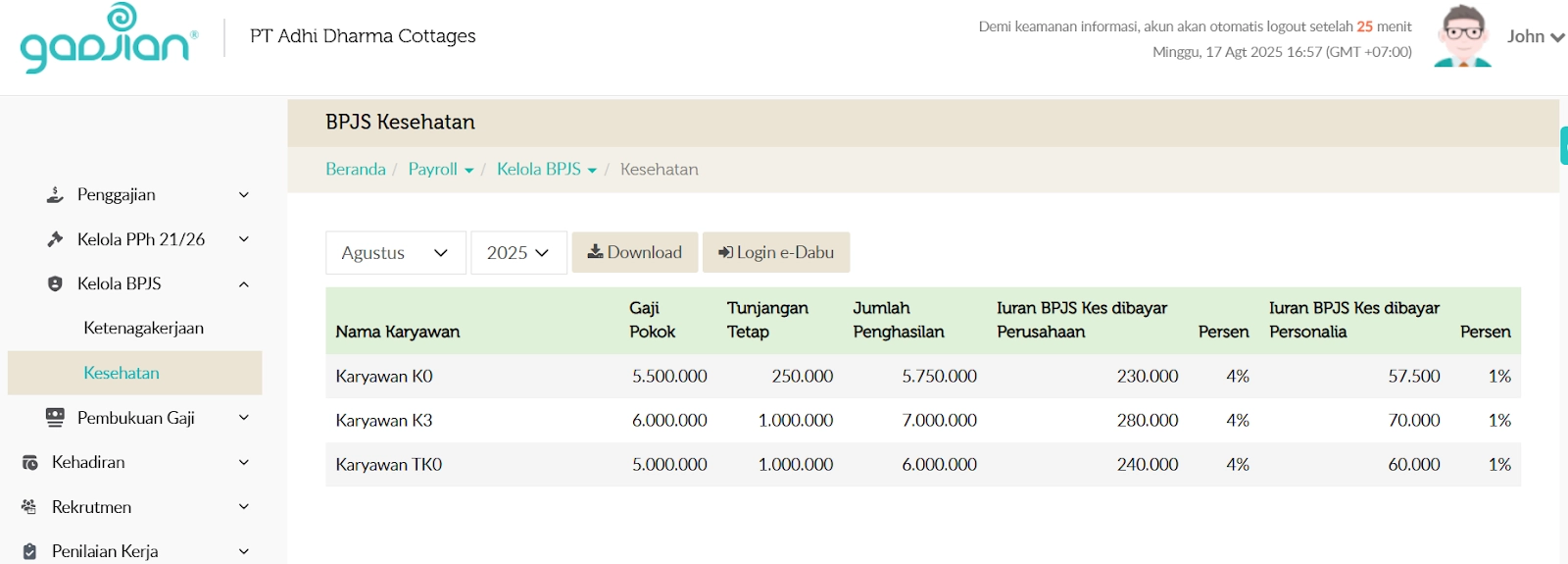Click the Kelola BPJS shield icon
The image size is (1568, 564).
[55, 283]
